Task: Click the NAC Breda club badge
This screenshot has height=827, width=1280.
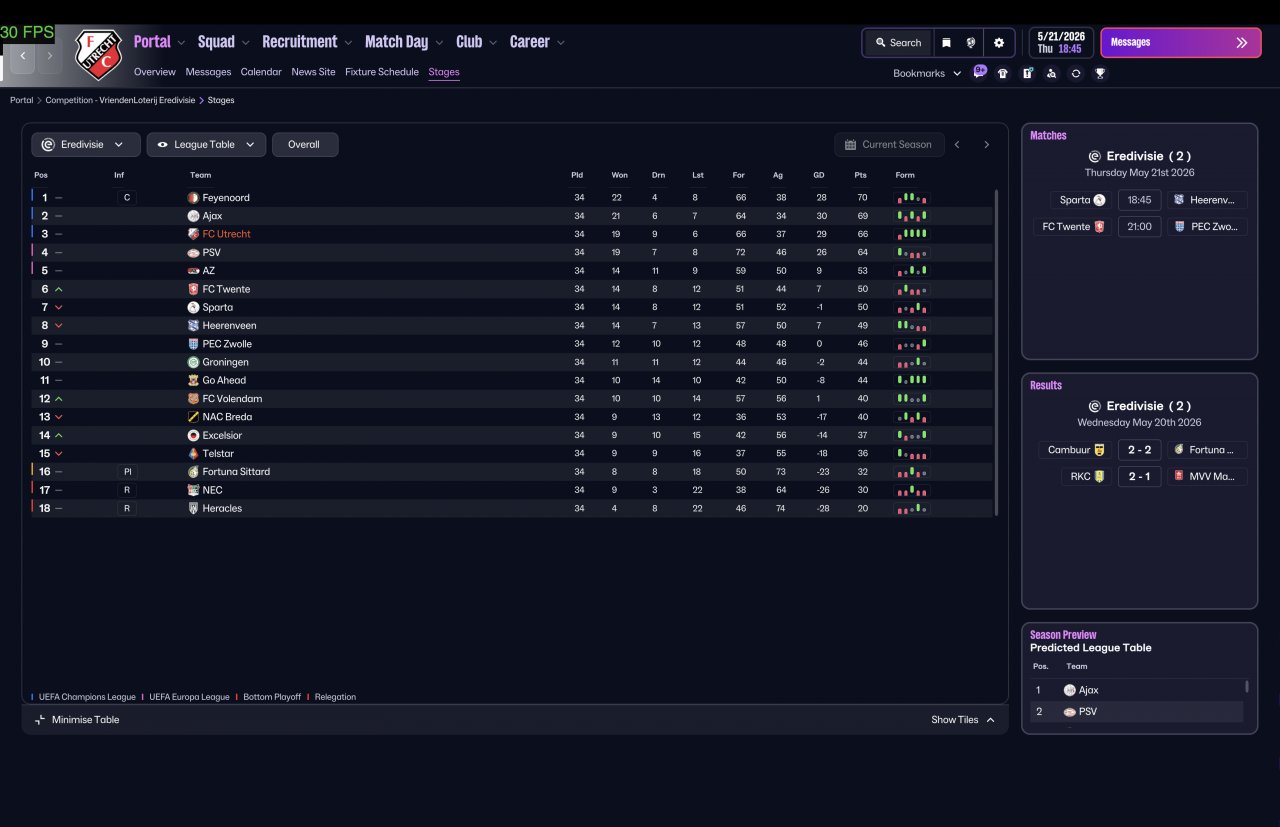Action: (x=193, y=417)
